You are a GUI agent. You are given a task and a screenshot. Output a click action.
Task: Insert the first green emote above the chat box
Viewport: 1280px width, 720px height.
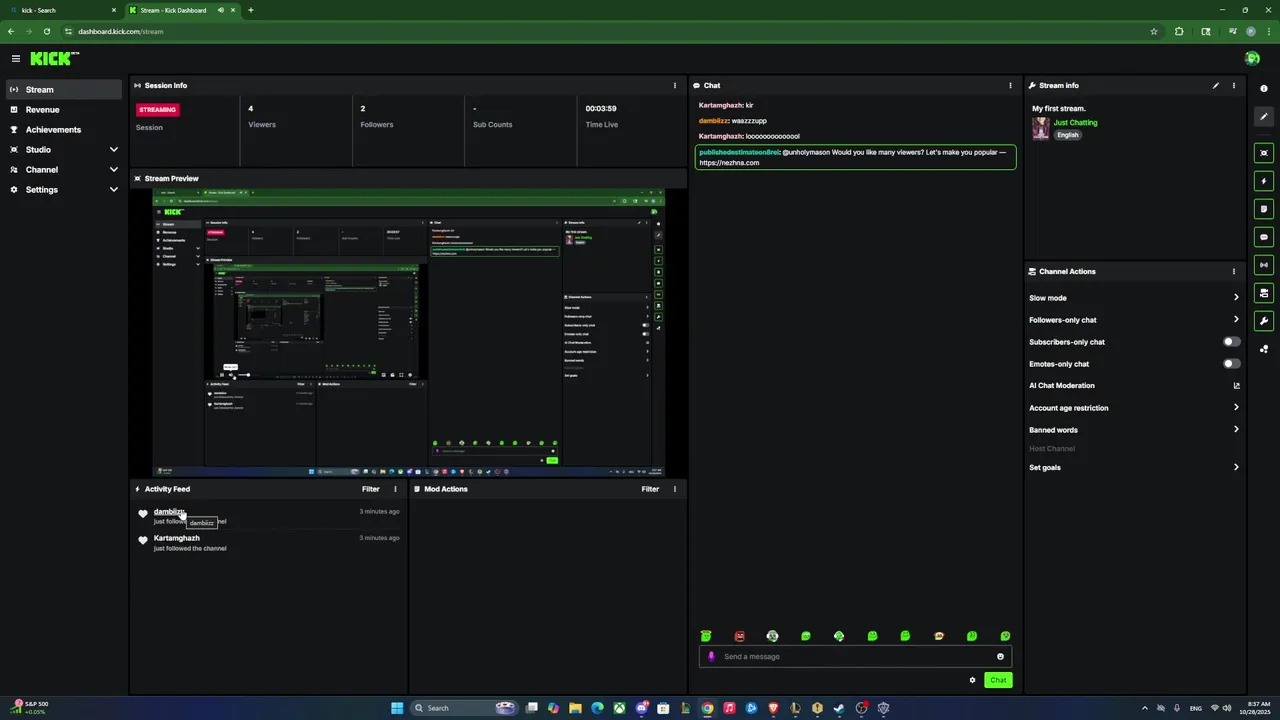click(706, 636)
